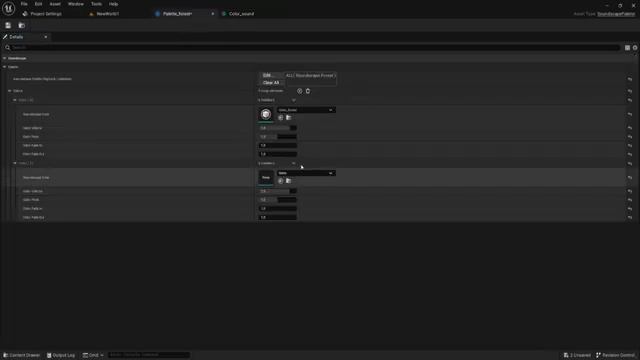Reset Index 1 Color Pitch to default
640x360 pixels.
click(630, 200)
